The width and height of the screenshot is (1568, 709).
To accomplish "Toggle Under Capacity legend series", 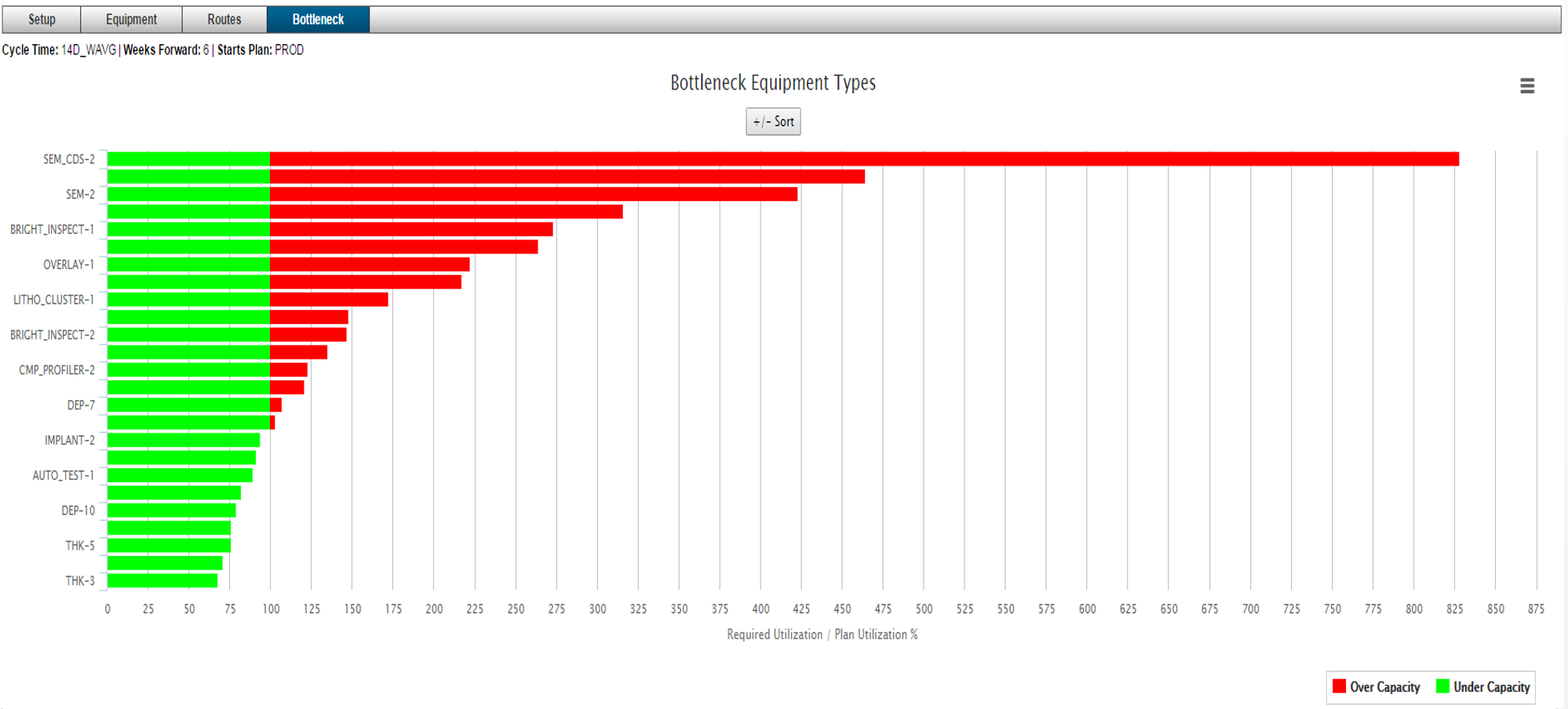I will pyautogui.click(x=1491, y=687).
